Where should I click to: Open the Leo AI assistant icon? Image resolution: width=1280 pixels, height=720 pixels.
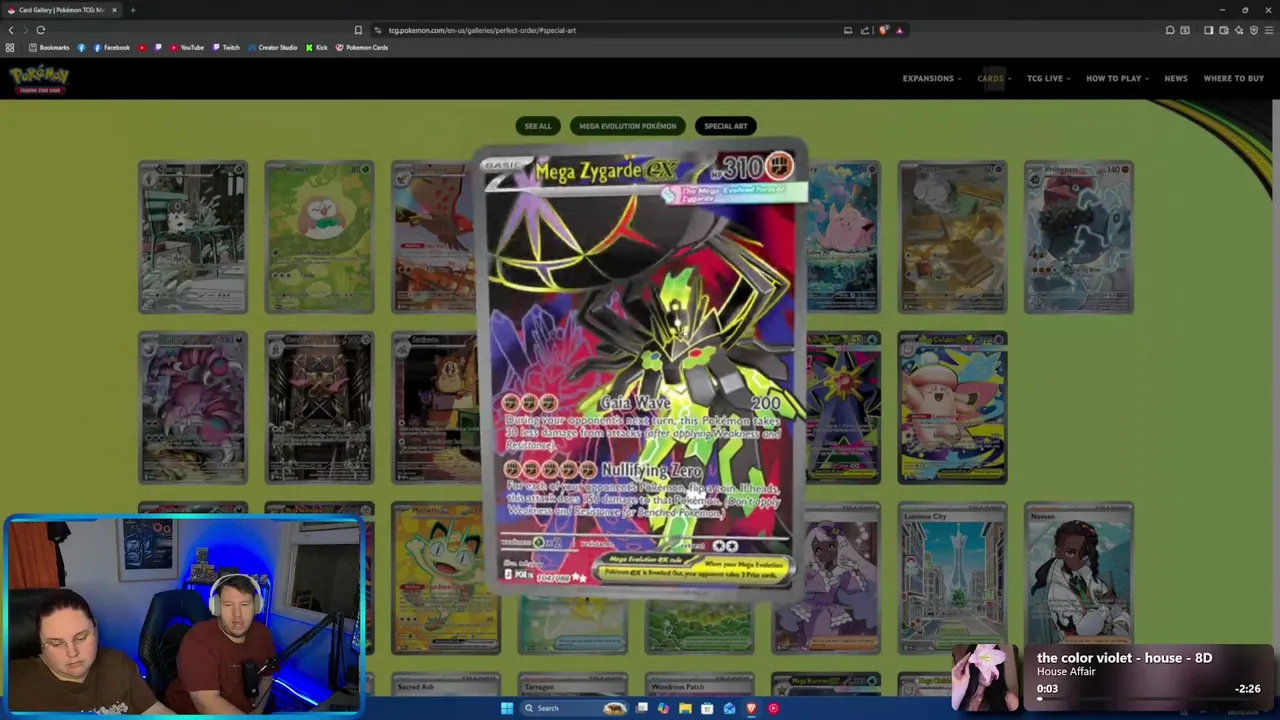tap(1238, 30)
